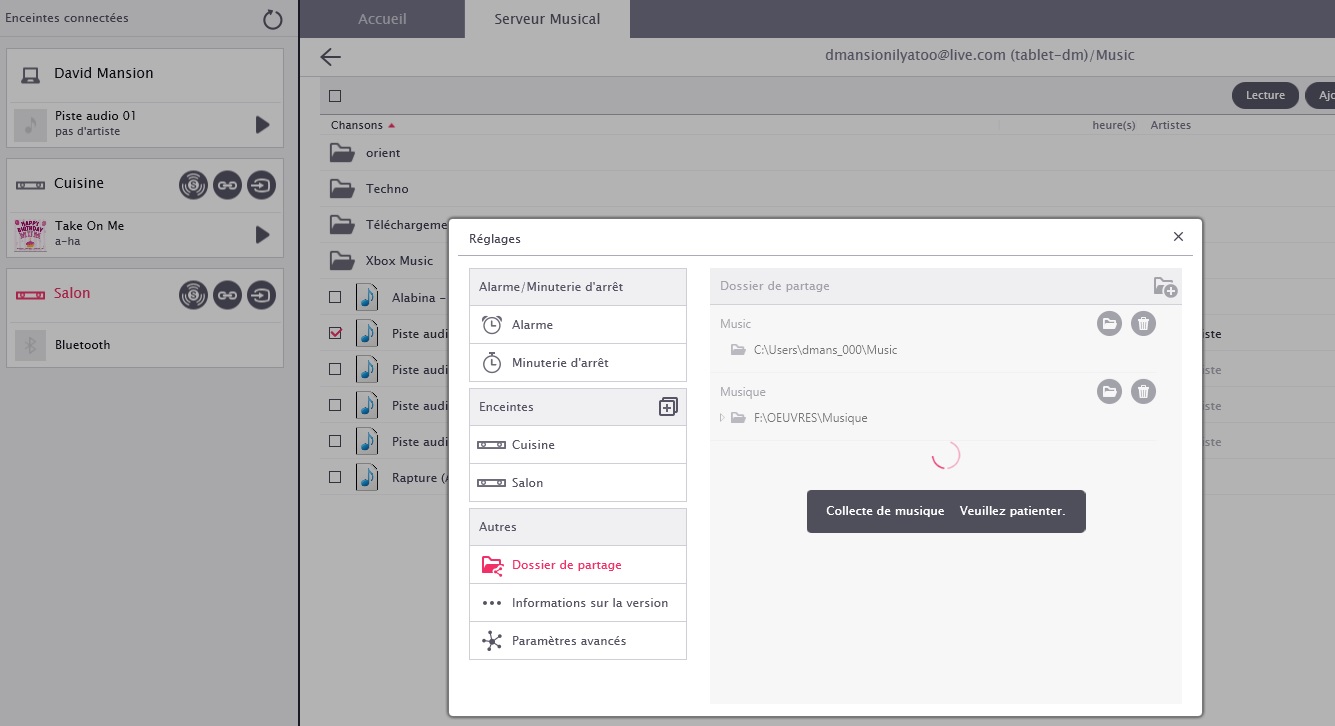Sort by the Chansons column header

[x=357, y=125]
